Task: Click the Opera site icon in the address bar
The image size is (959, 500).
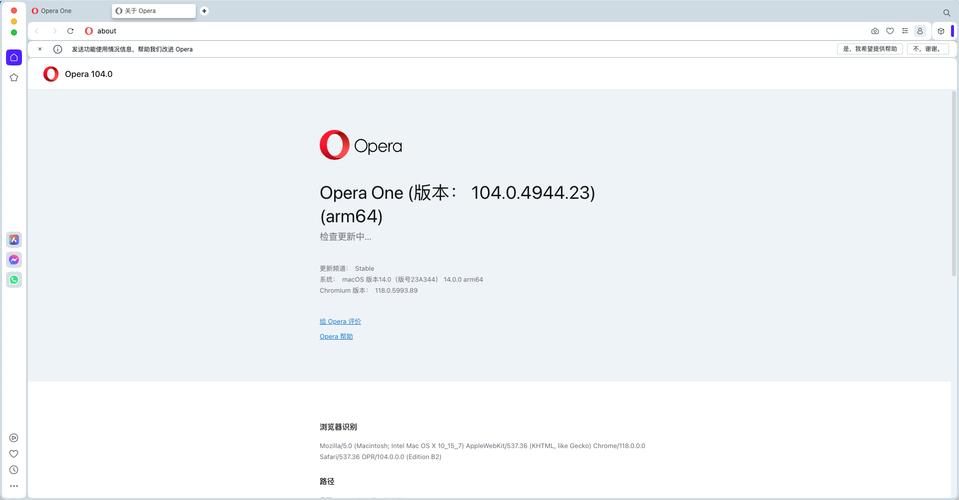Action: tap(89, 31)
